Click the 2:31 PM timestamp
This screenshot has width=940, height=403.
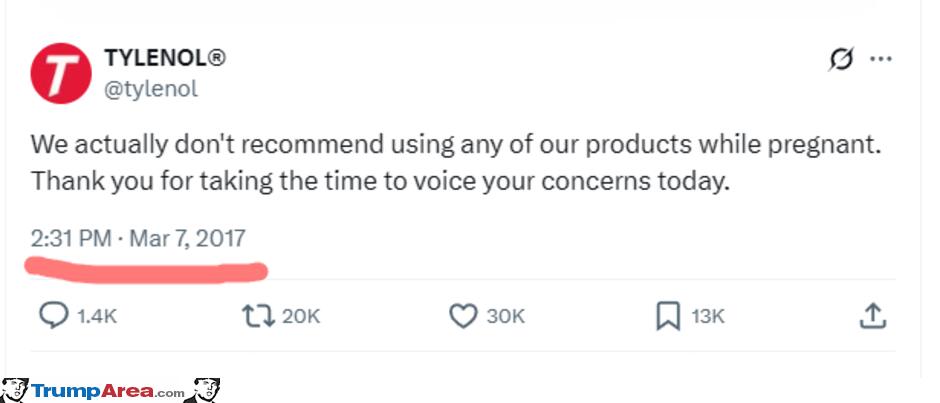68,240
